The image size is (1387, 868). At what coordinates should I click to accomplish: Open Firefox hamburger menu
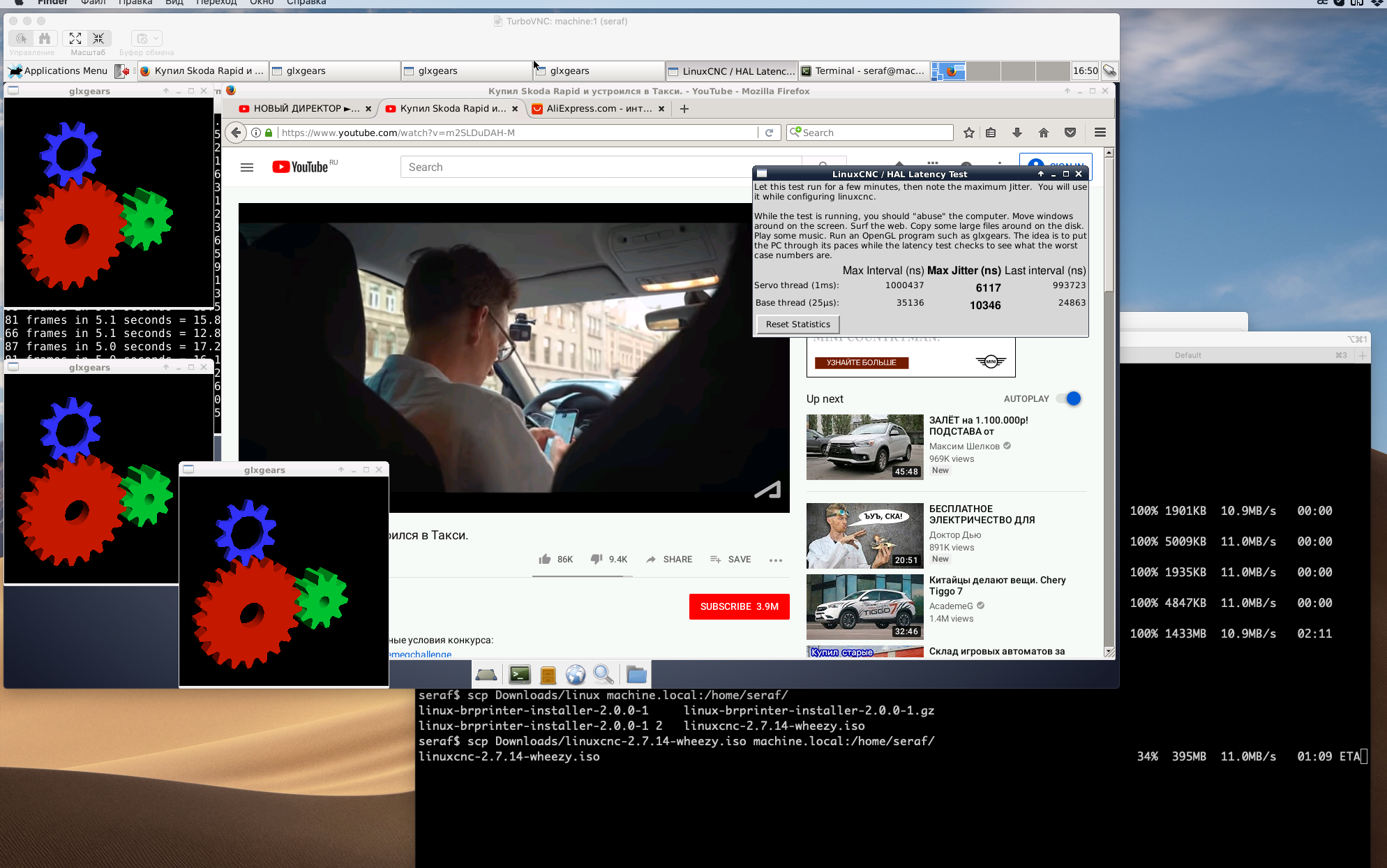pos(1100,133)
